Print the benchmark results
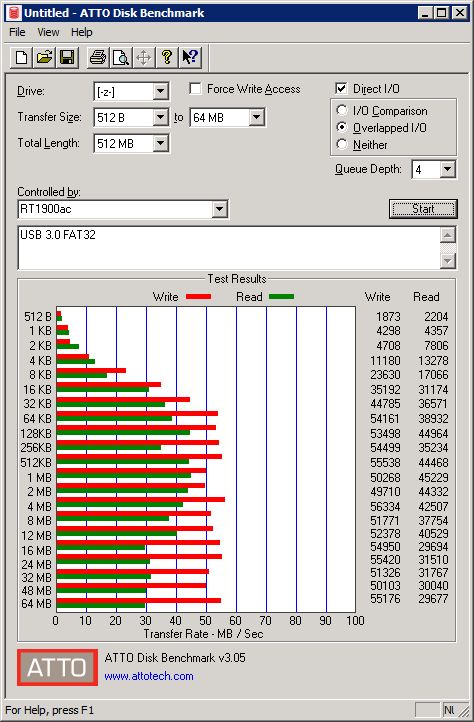 (98, 58)
